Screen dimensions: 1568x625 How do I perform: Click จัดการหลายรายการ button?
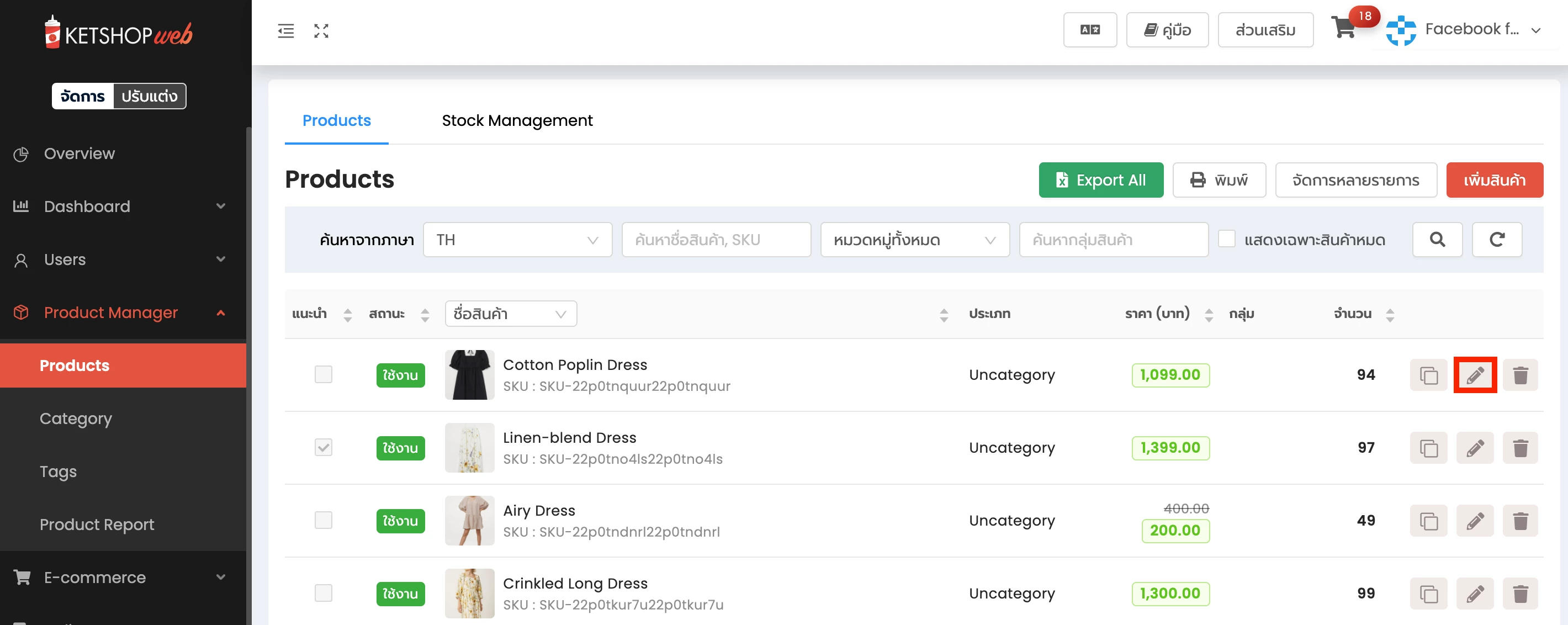click(1355, 180)
